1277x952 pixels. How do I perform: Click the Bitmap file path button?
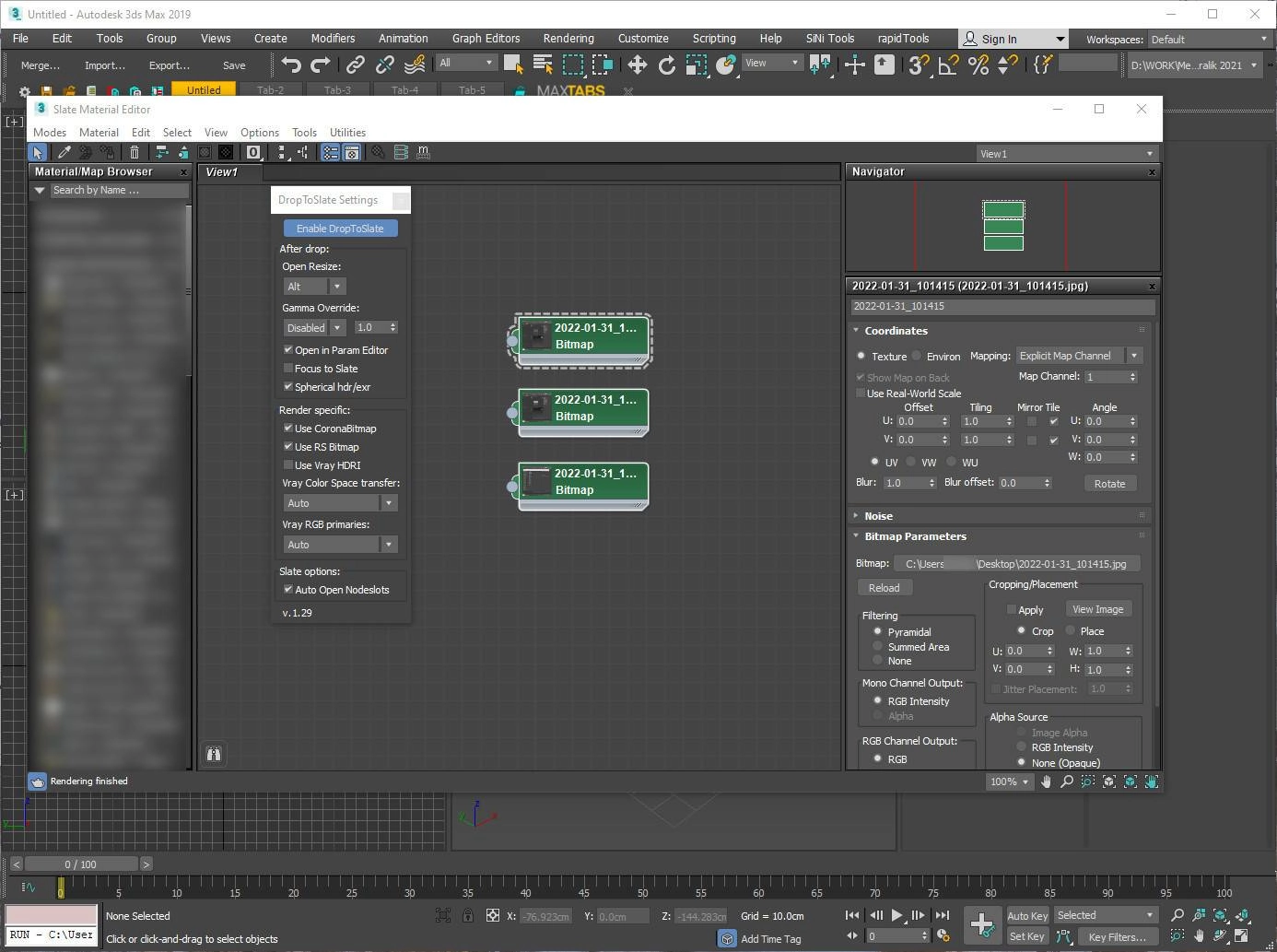click(x=1015, y=563)
